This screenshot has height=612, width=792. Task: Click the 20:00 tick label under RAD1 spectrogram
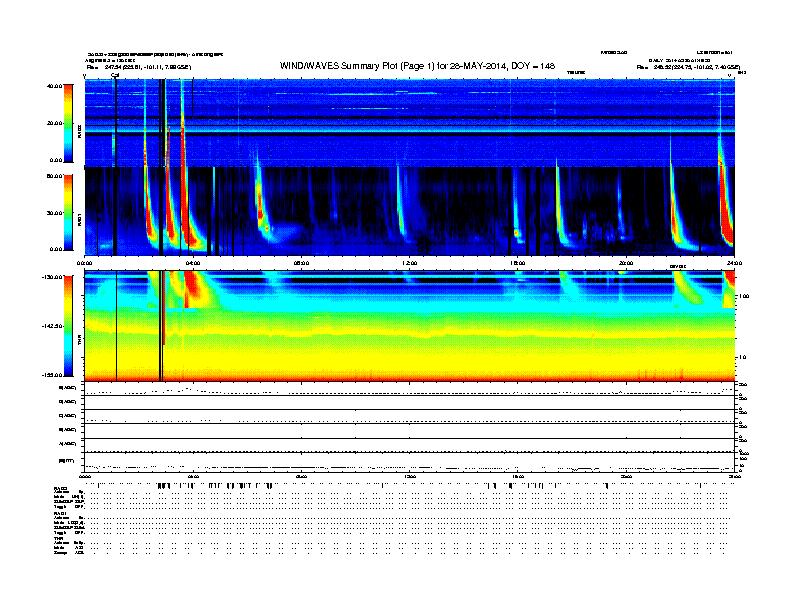(626, 263)
